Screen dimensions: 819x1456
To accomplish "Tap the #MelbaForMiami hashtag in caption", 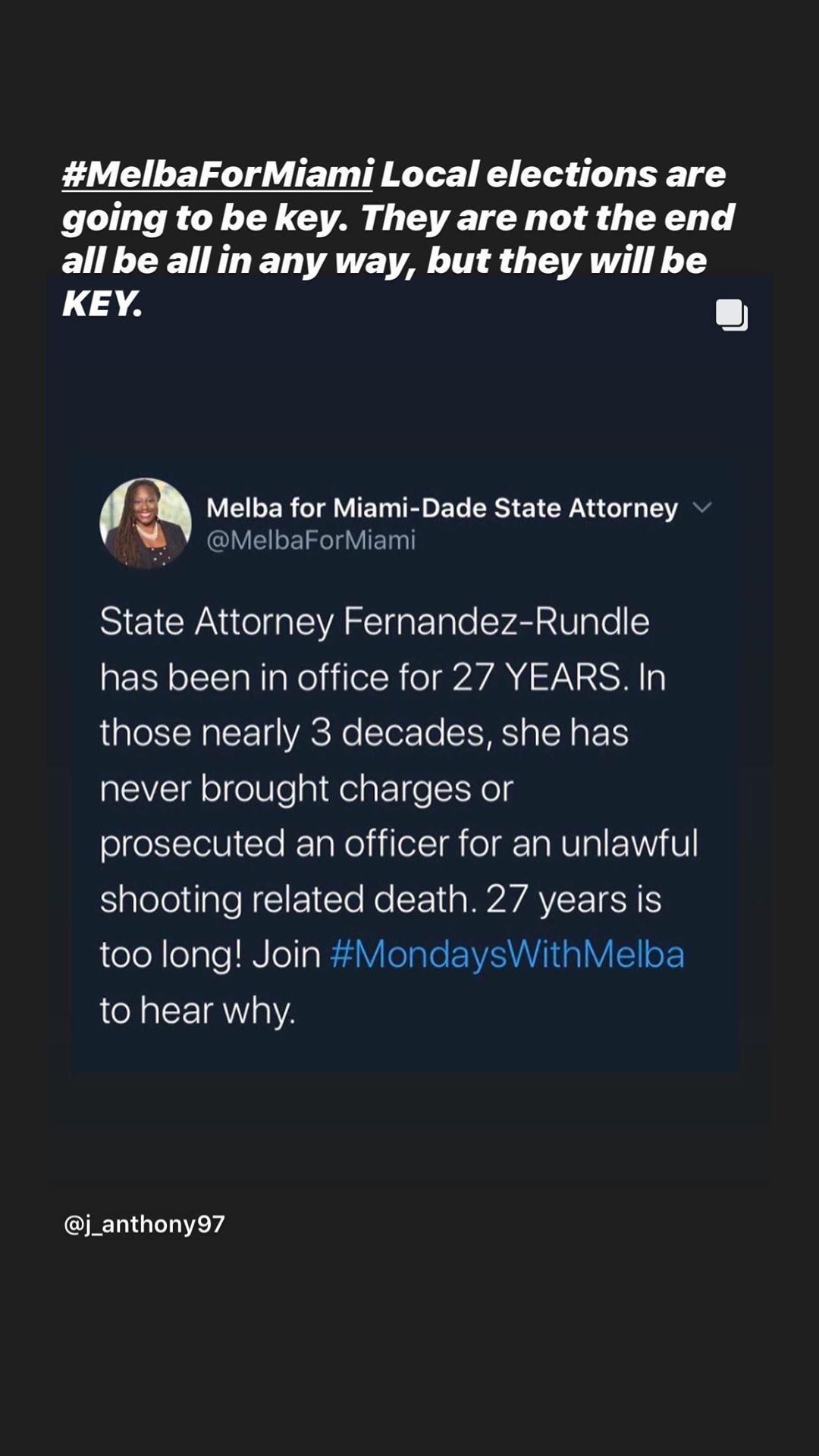I will 217,174.
